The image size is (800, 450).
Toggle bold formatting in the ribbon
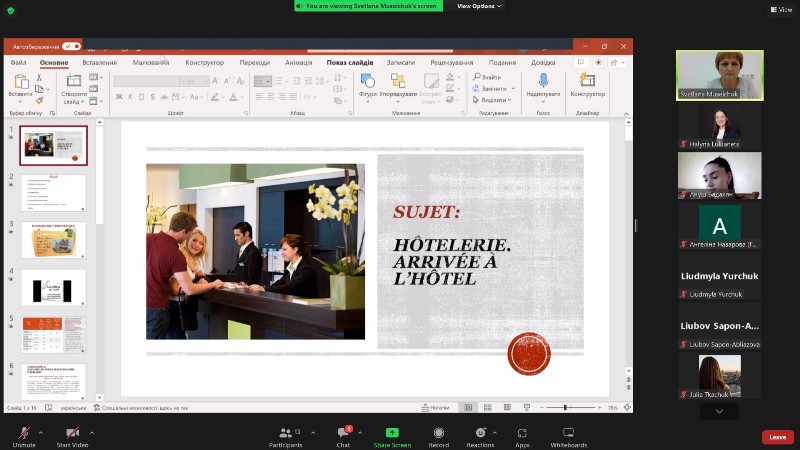tap(118, 97)
